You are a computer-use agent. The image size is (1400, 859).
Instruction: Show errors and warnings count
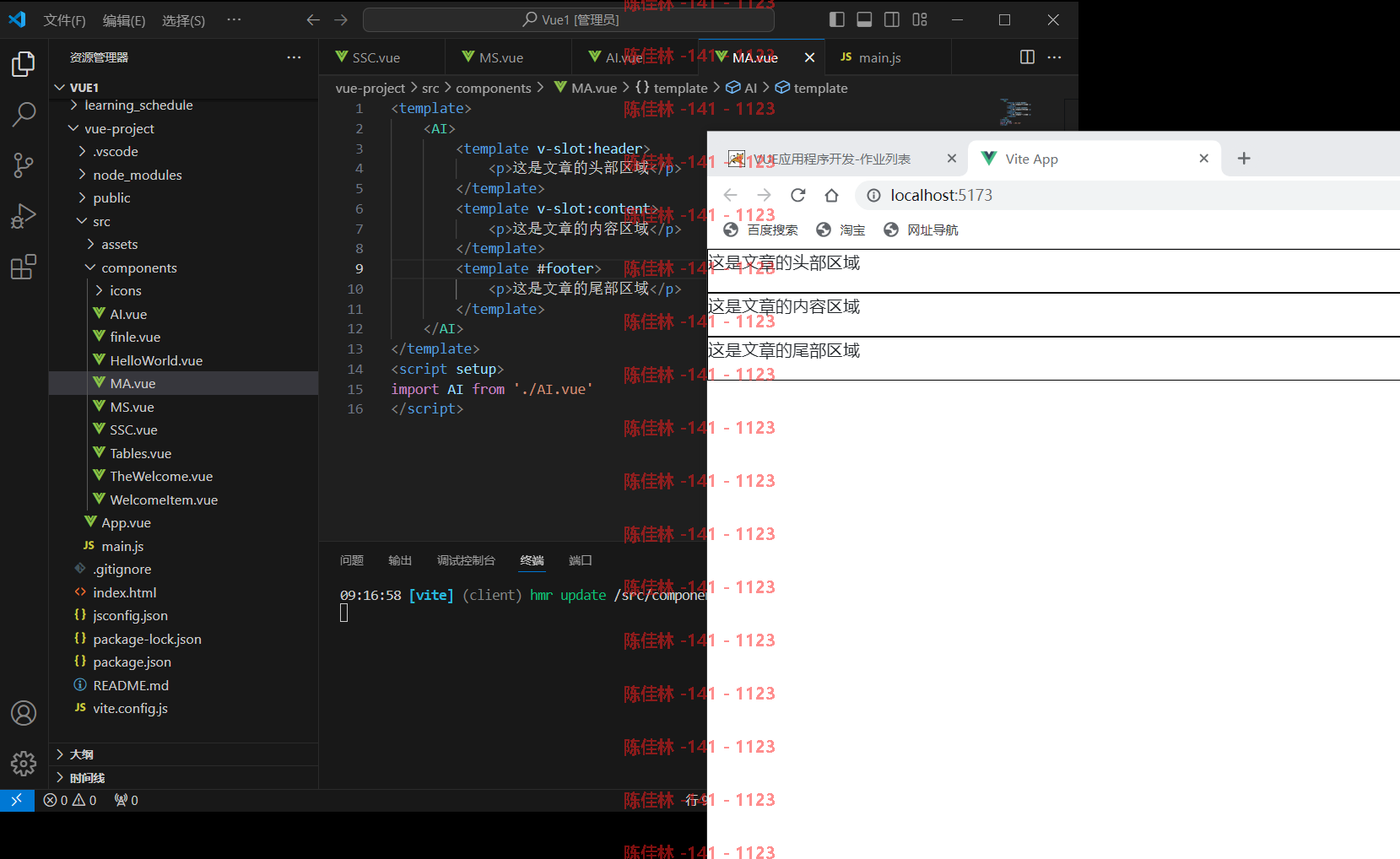pos(70,800)
